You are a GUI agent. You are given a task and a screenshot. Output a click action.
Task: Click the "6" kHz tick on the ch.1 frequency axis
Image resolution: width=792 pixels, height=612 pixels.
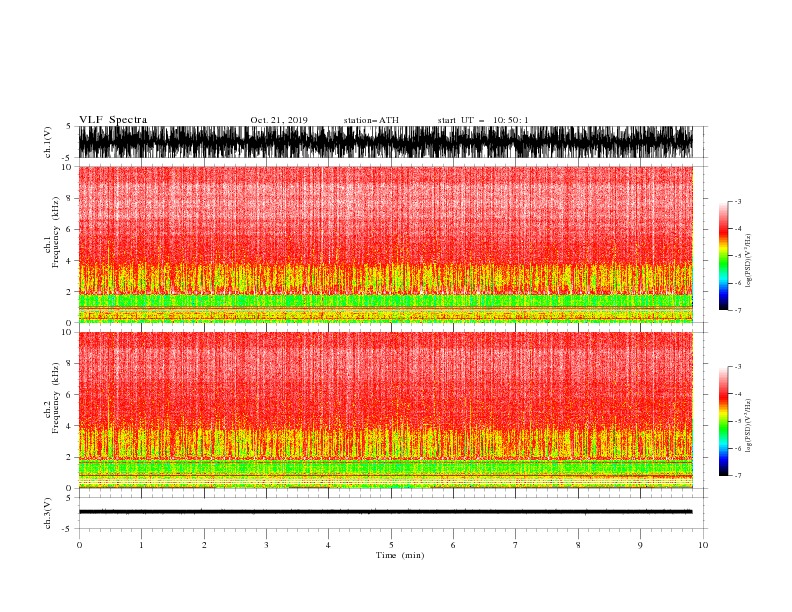point(69,229)
